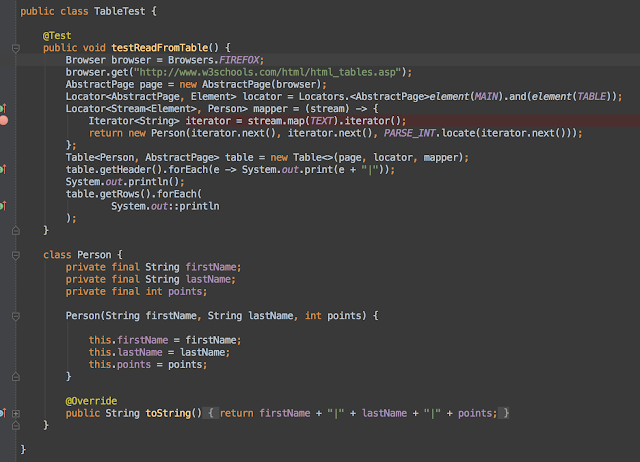Click the gutter marker beside System.out::println
The height and width of the screenshot is (462, 640).
(x=3, y=206)
